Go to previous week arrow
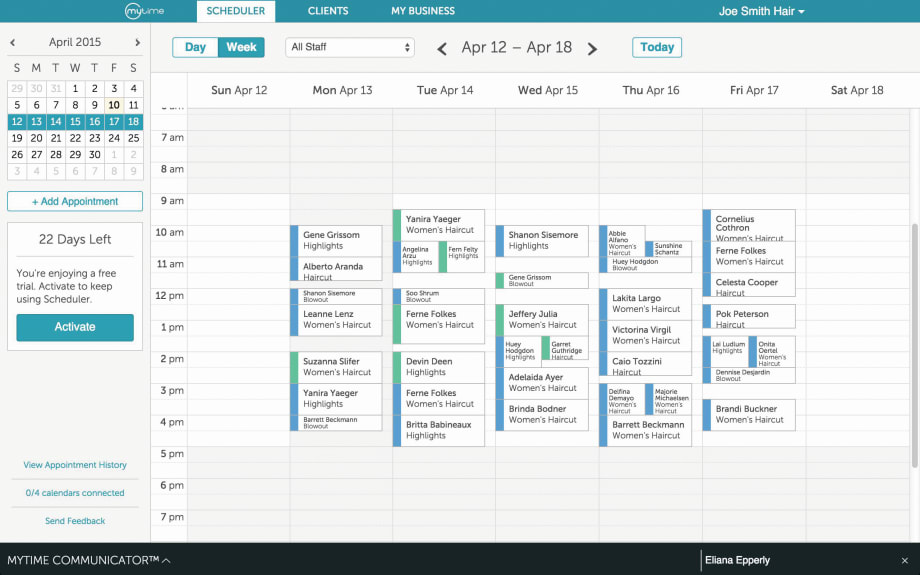Screen dimensions: 920x575 442,49
